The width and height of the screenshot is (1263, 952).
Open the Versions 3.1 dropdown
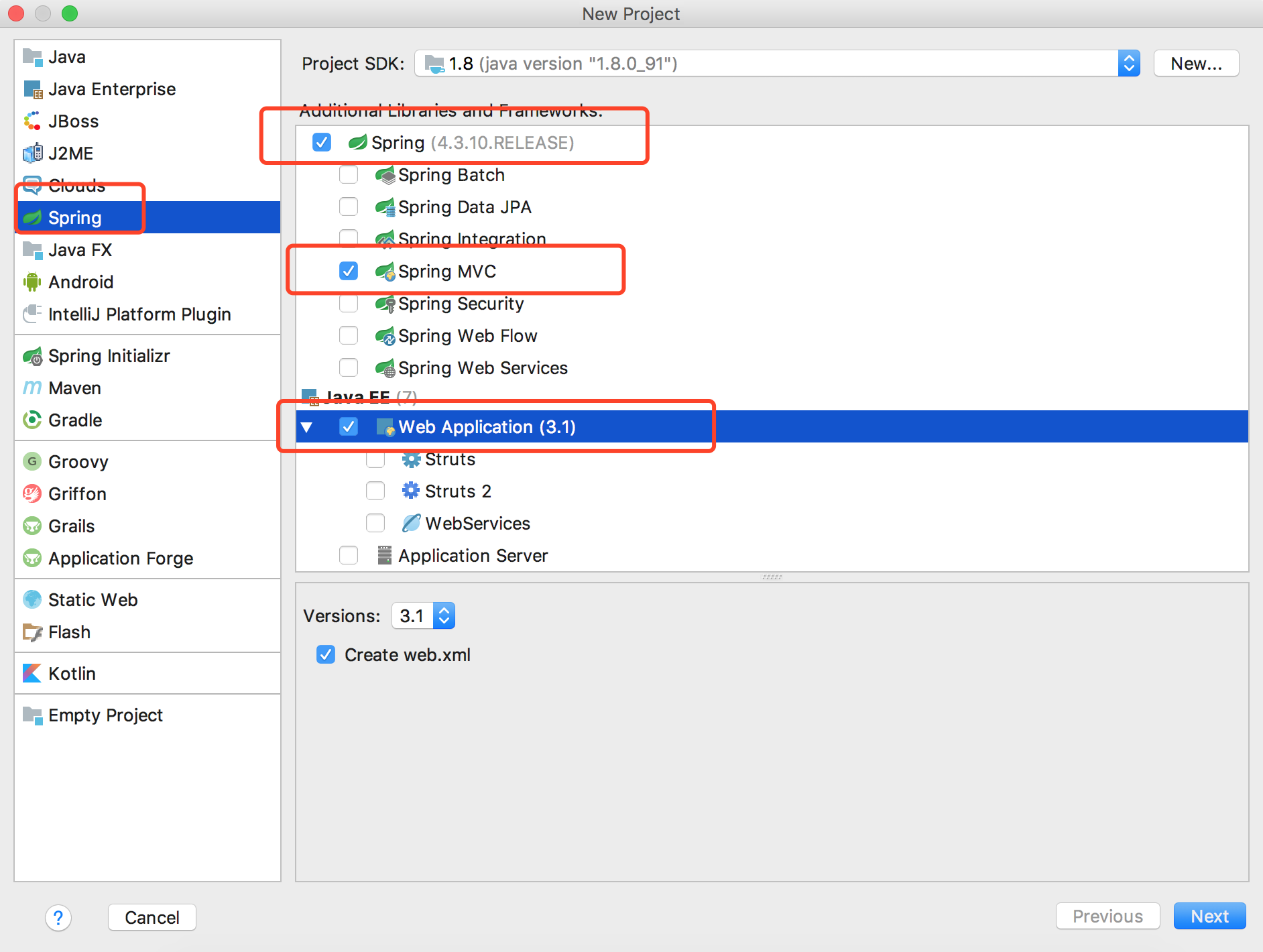(424, 616)
